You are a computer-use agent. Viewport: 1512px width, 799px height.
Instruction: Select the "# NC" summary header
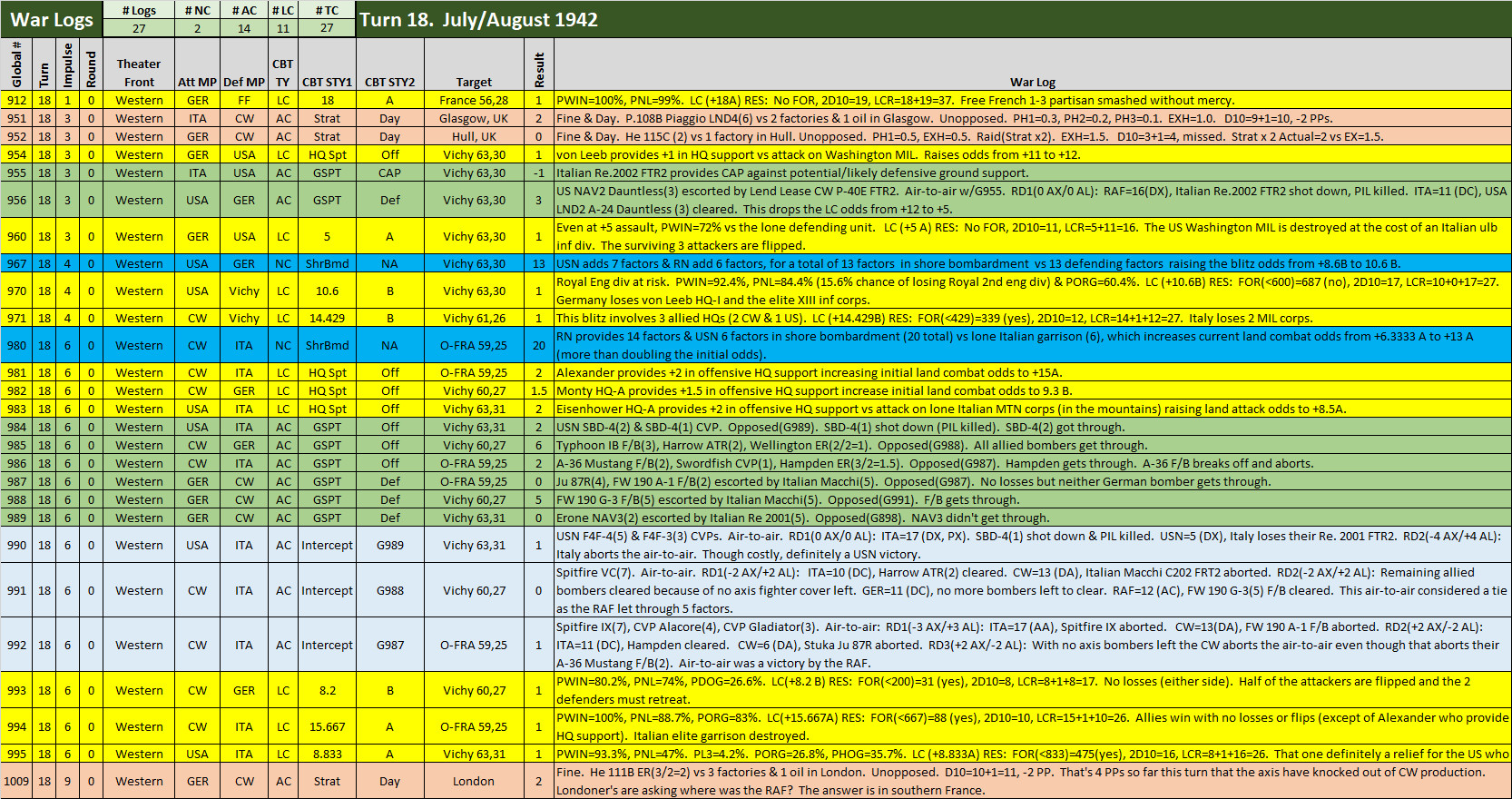(x=197, y=10)
